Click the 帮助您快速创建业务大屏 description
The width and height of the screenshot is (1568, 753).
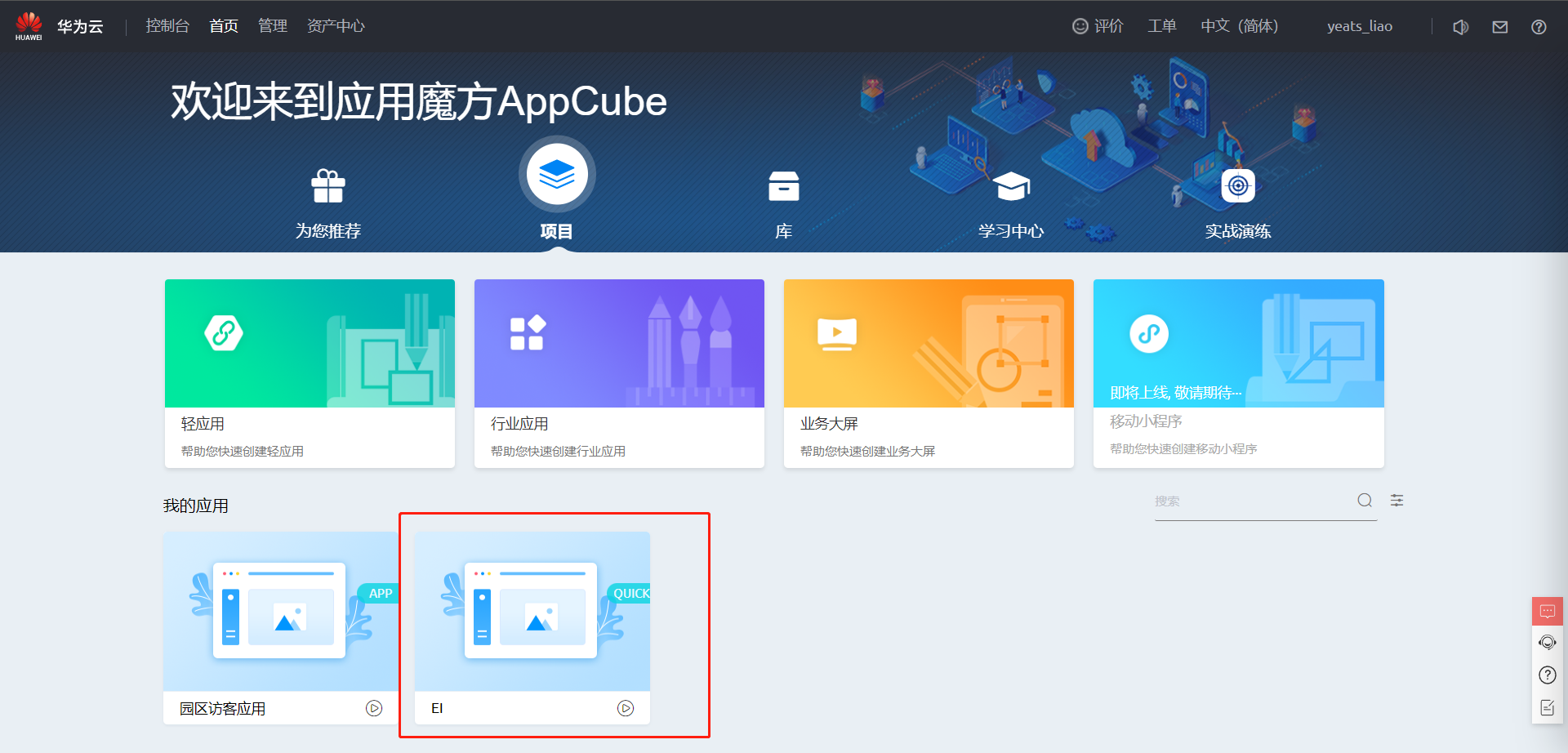(x=867, y=451)
